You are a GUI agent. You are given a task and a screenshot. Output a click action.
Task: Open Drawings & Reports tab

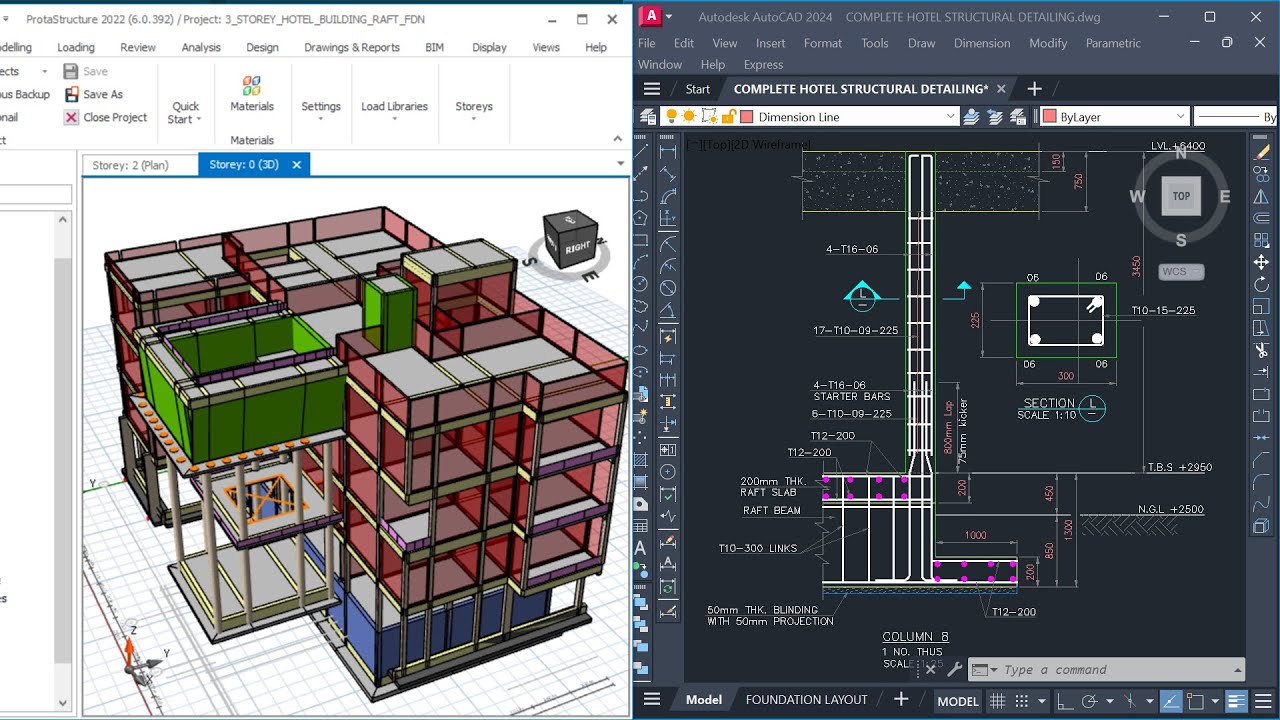(352, 47)
